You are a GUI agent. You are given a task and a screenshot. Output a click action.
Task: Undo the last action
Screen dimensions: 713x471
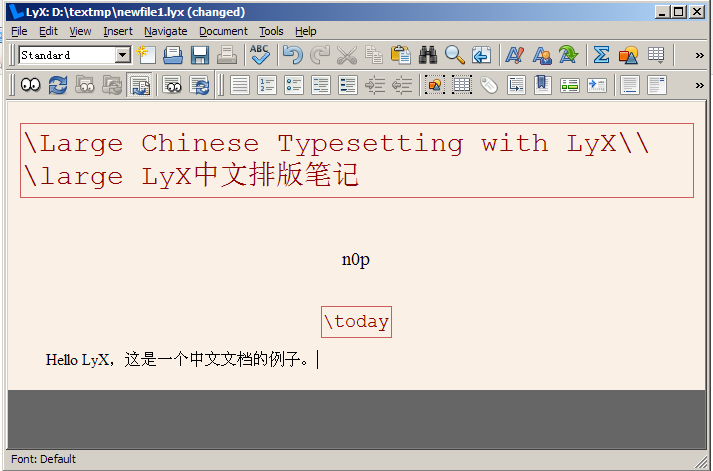292,55
